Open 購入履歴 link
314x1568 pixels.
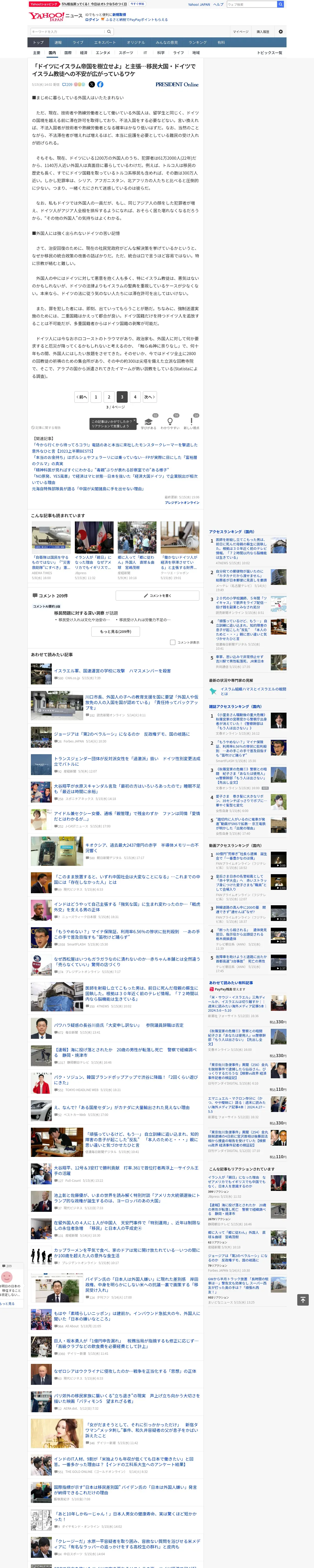263,32
